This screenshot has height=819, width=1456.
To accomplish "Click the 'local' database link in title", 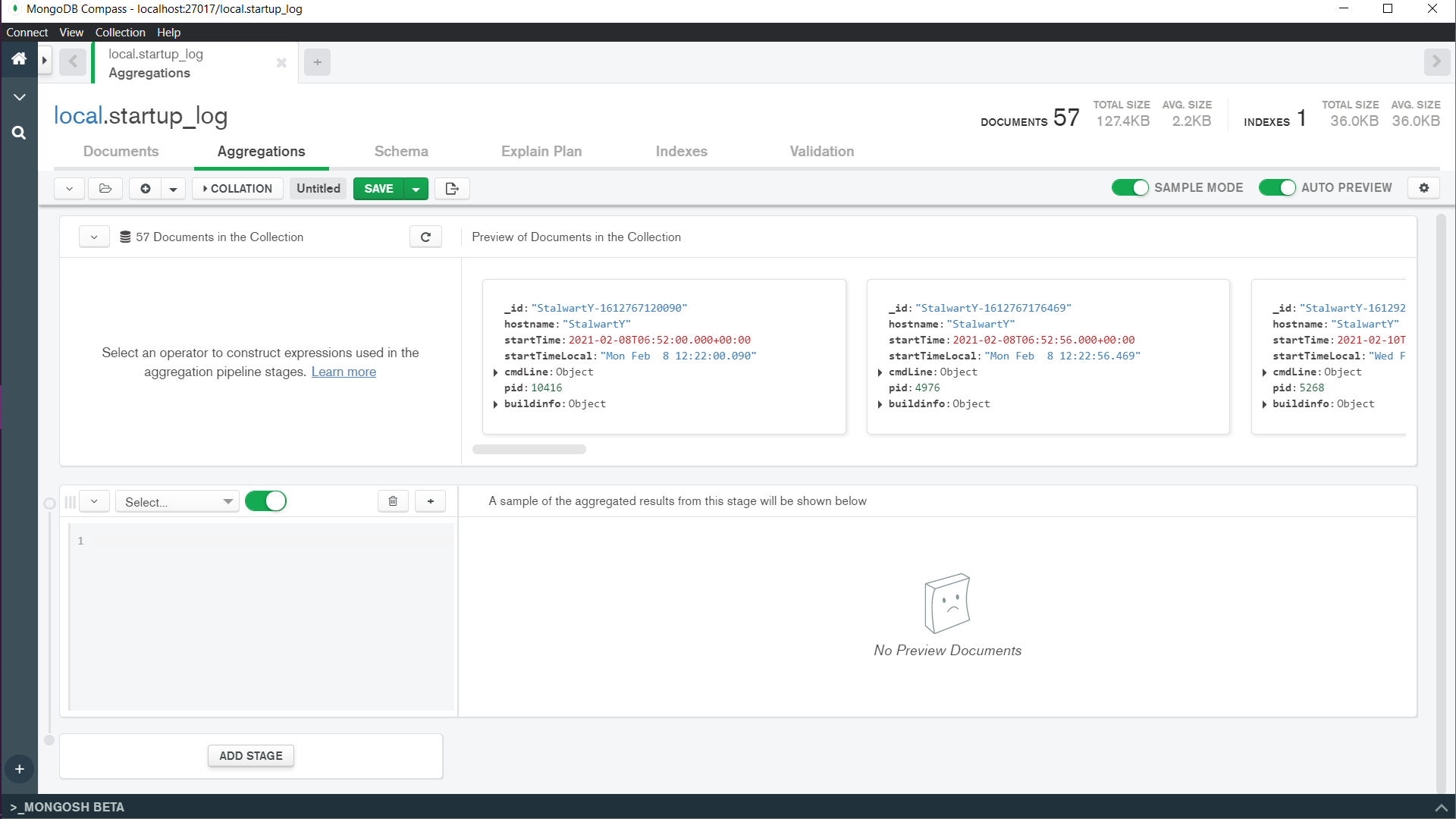I will click(x=77, y=115).
